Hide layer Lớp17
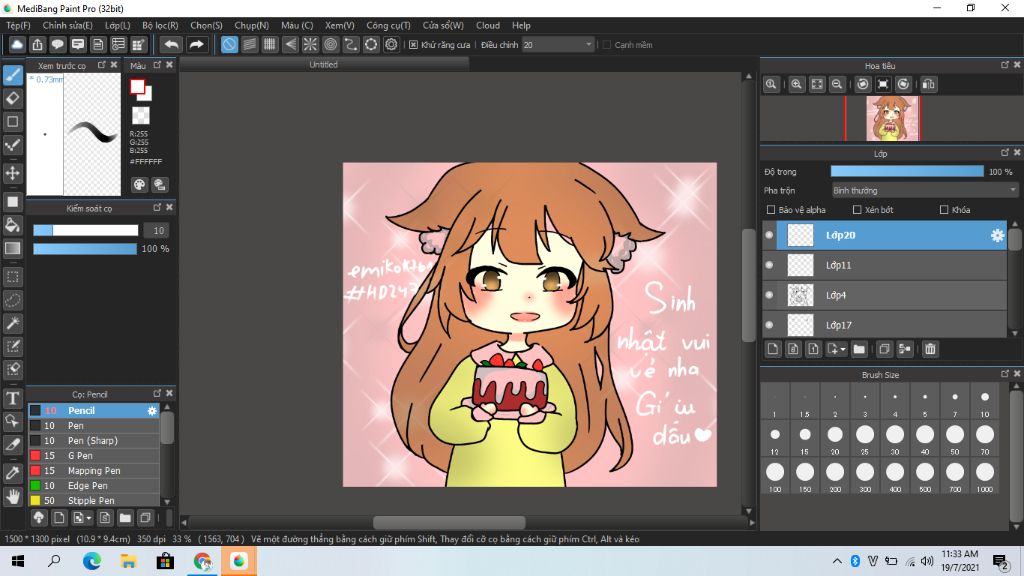 (769, 325)
